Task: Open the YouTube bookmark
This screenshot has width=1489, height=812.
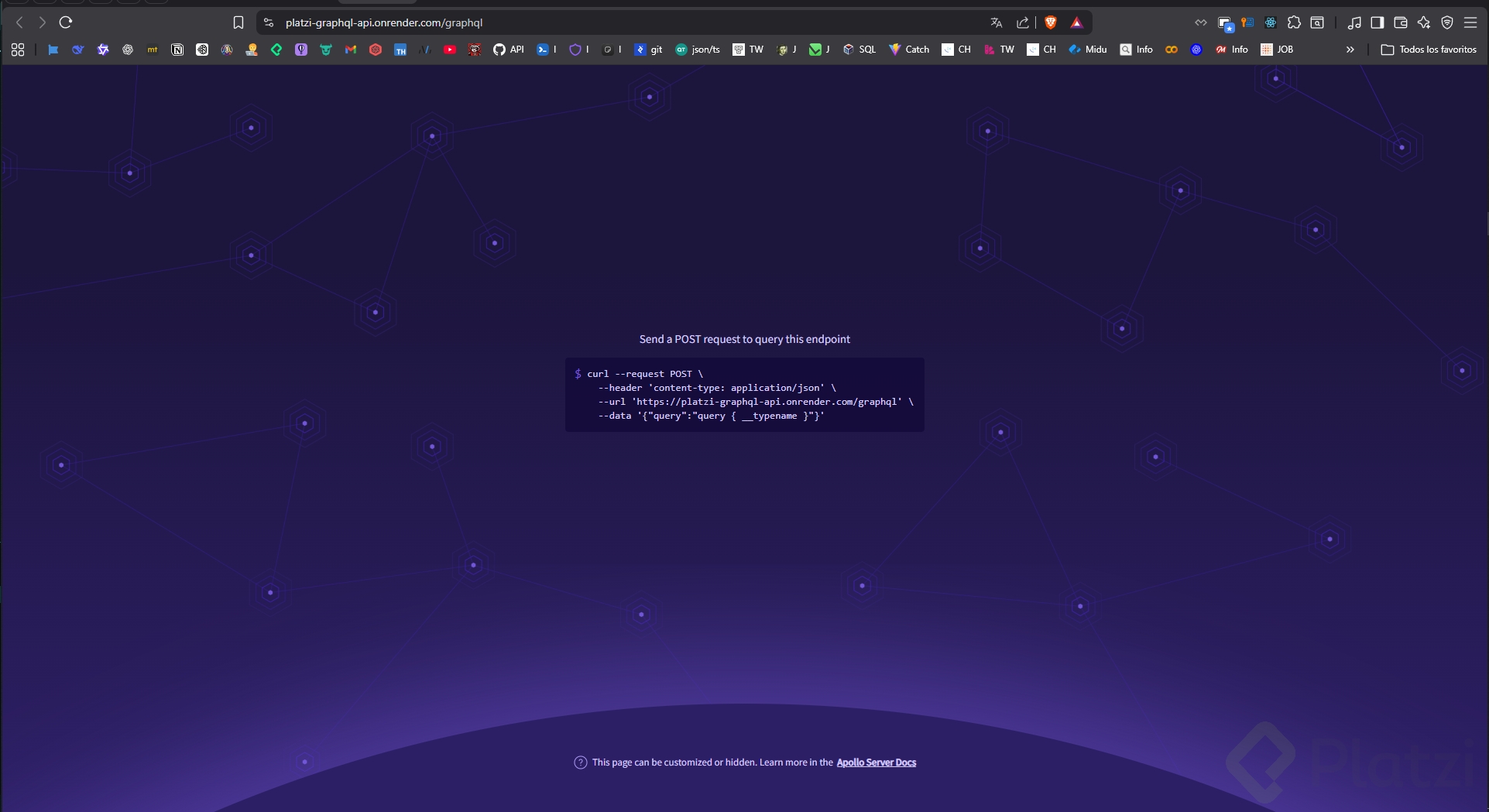Action: pos(450,50)
